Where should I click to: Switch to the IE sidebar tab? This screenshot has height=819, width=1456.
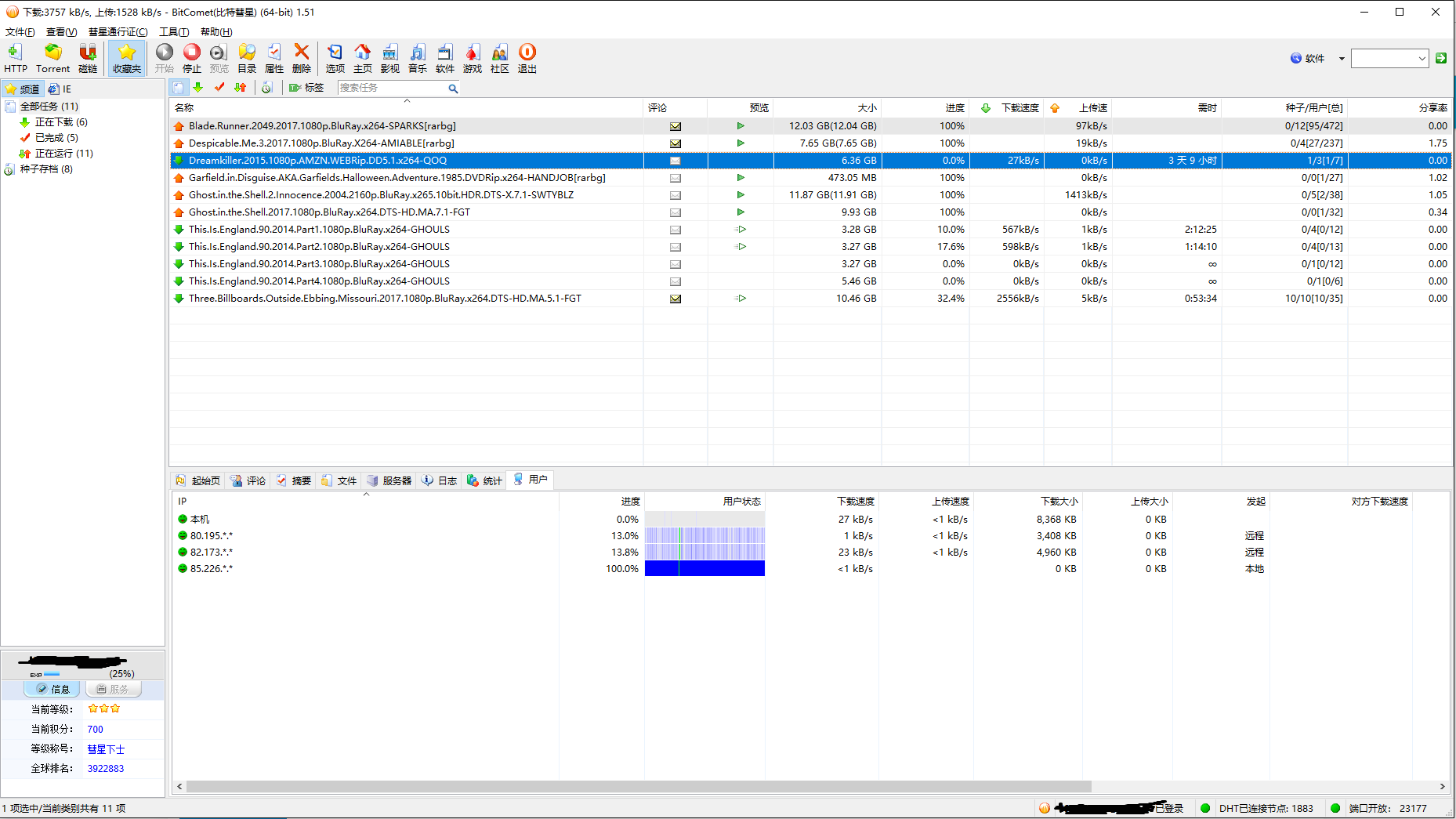pyautogui.click(x=60, y=89)
